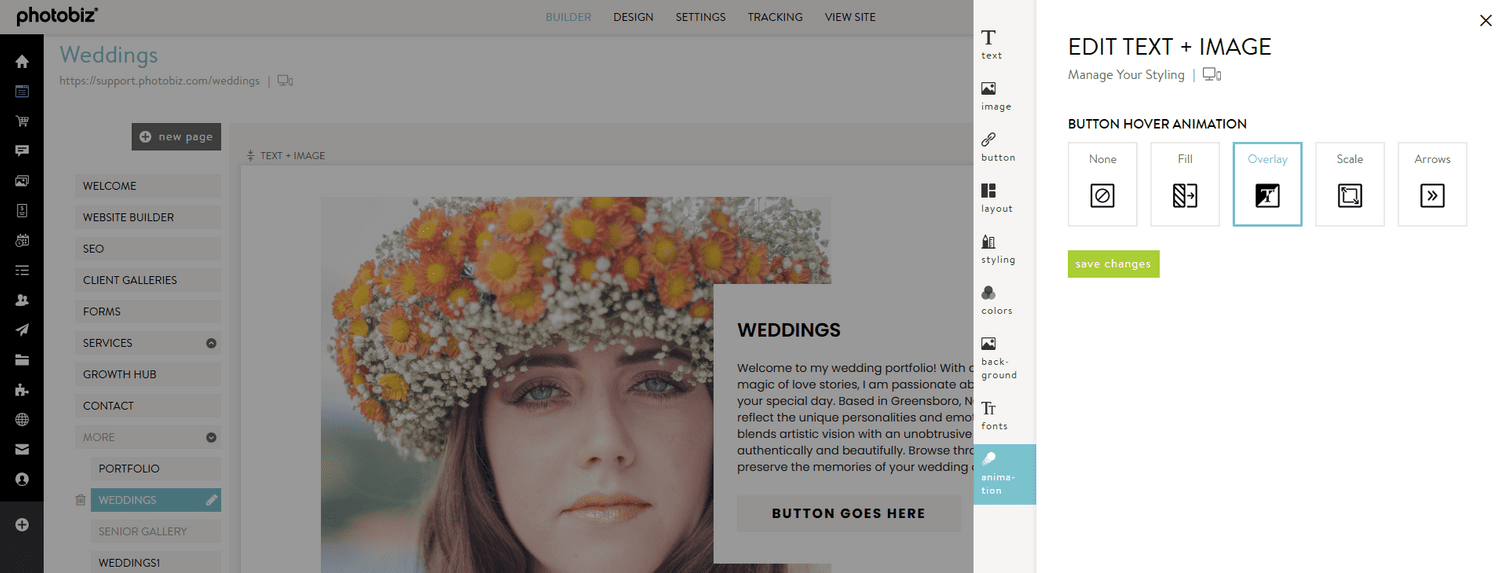Open the paper plane marketing icon
The height and width of the screenshot is (573, 1500).
coord(22,330)
